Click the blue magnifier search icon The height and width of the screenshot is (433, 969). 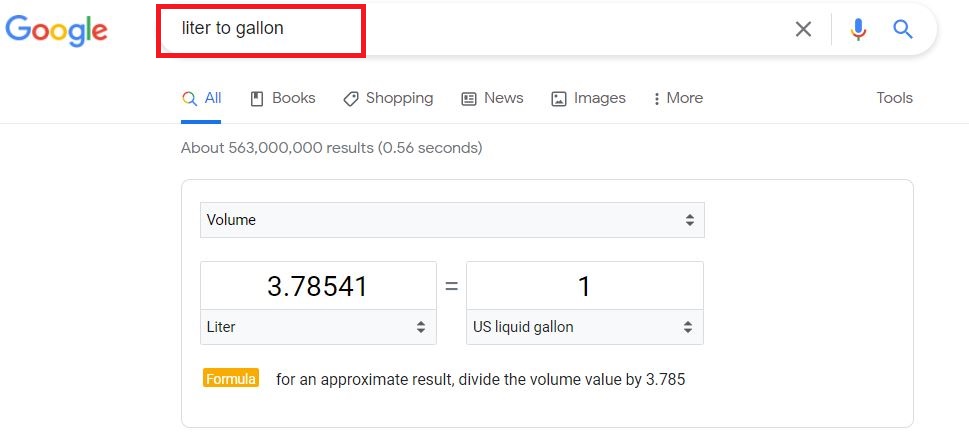(903, 29)
